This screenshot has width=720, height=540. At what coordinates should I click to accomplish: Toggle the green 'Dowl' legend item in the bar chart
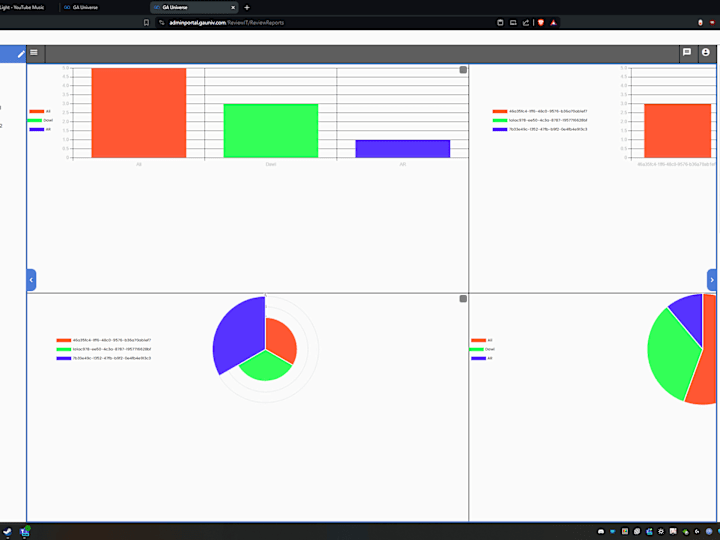tap(40, 120)
